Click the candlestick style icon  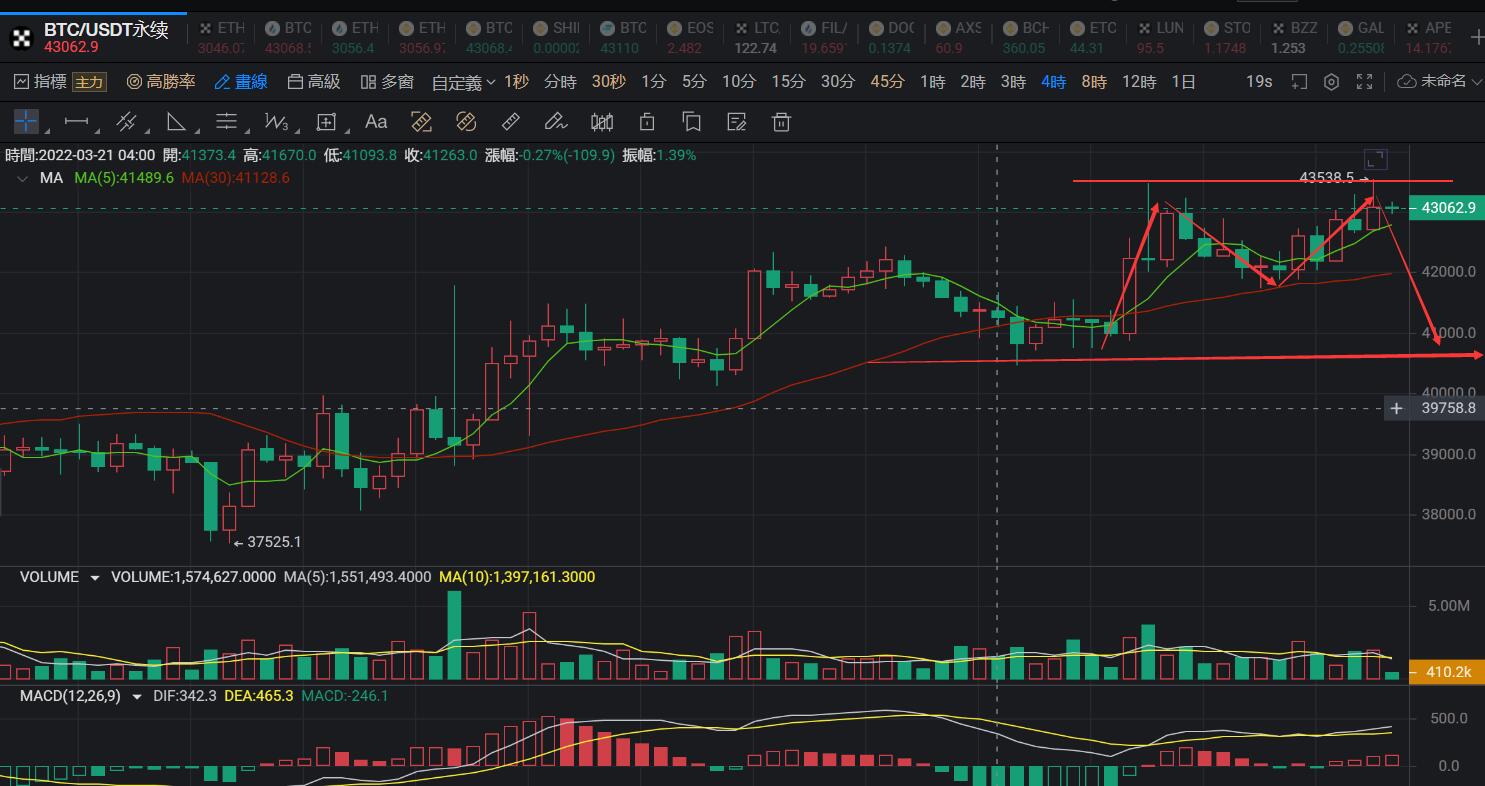tap(602, 122)
